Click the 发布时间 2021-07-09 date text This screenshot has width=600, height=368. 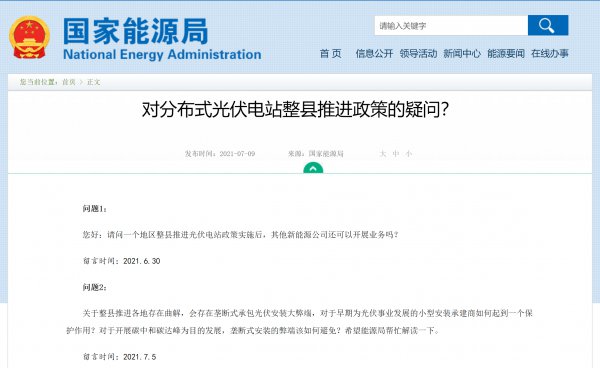point(220,154)
